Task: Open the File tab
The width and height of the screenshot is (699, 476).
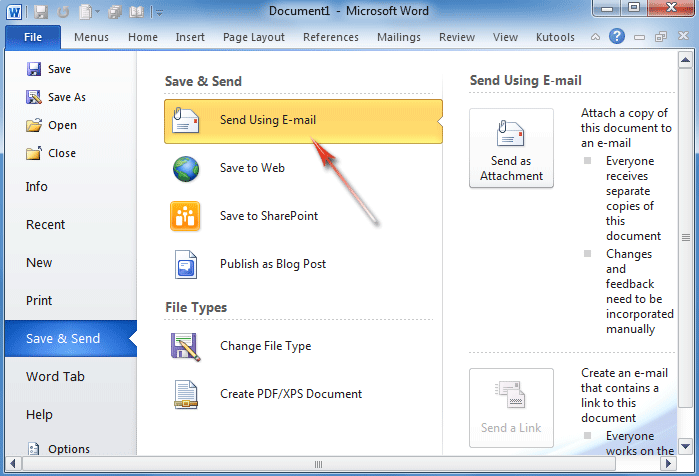Action: point(33,37)
